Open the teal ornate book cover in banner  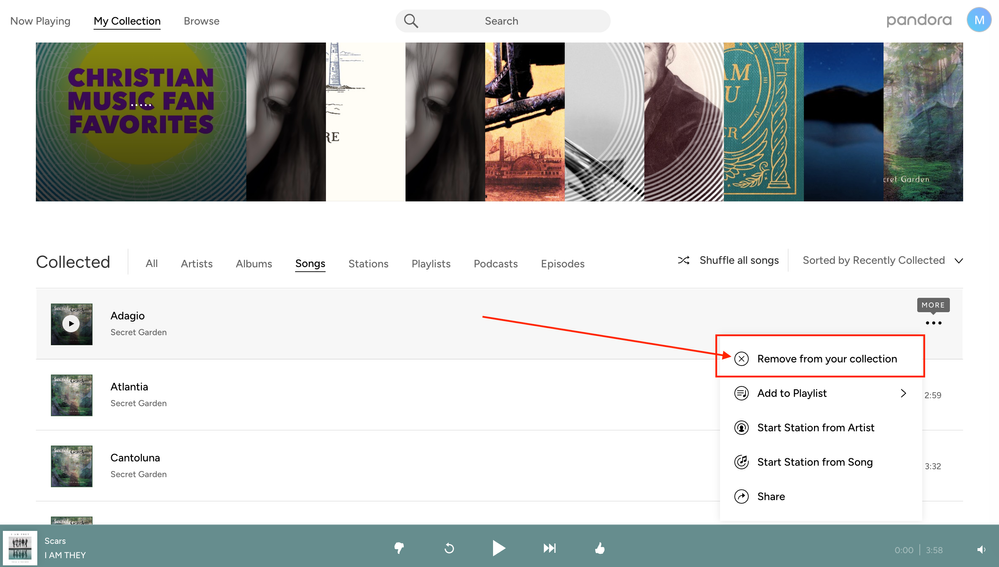[x=763, y=122]
